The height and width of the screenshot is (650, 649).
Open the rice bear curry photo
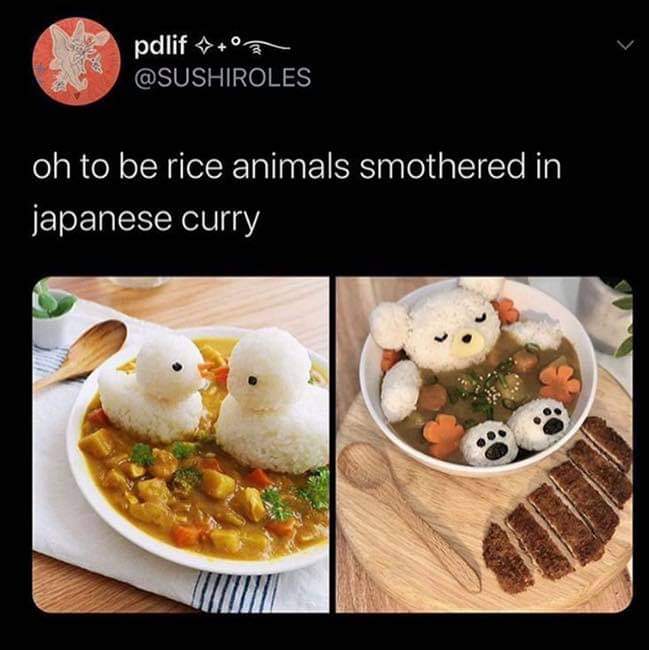click(484, 444)
